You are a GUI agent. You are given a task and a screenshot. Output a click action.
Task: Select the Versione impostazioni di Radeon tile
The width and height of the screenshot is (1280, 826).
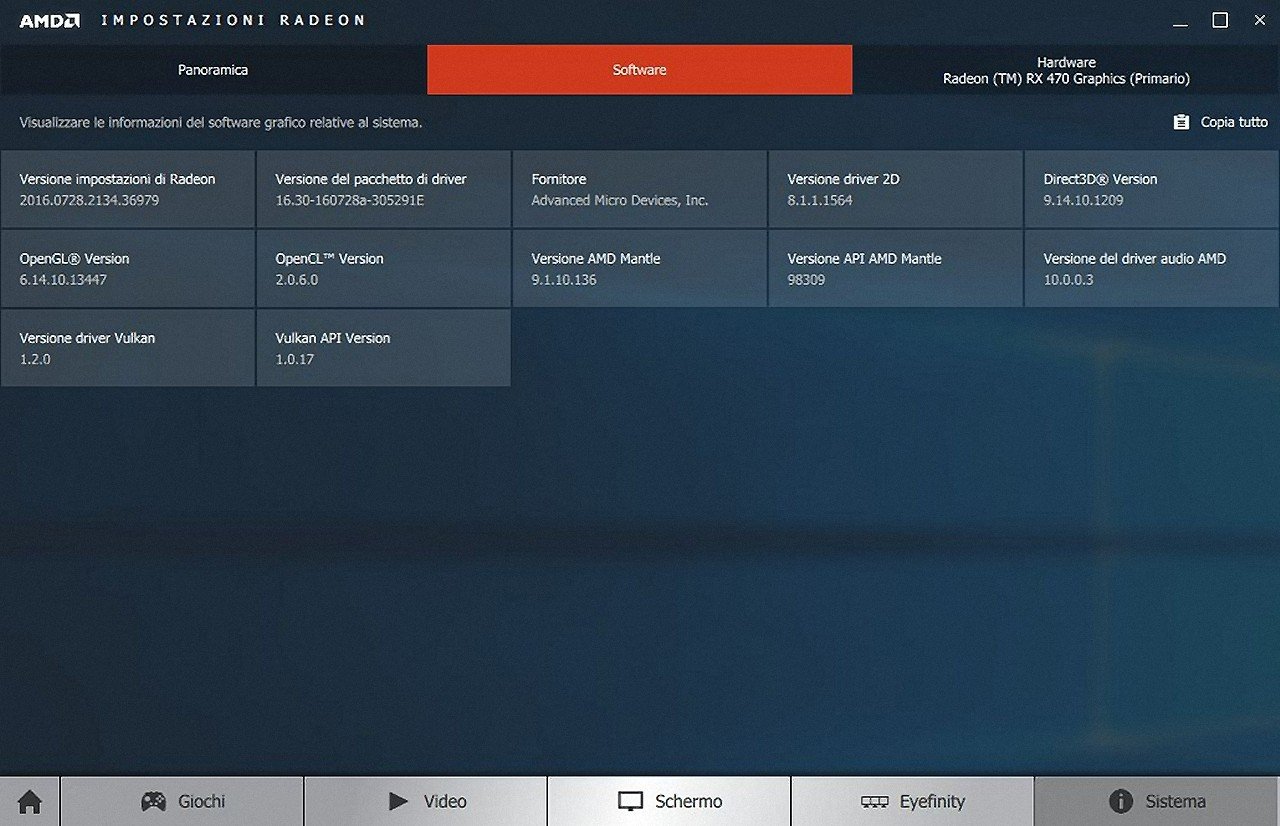(x=128, y=189)
